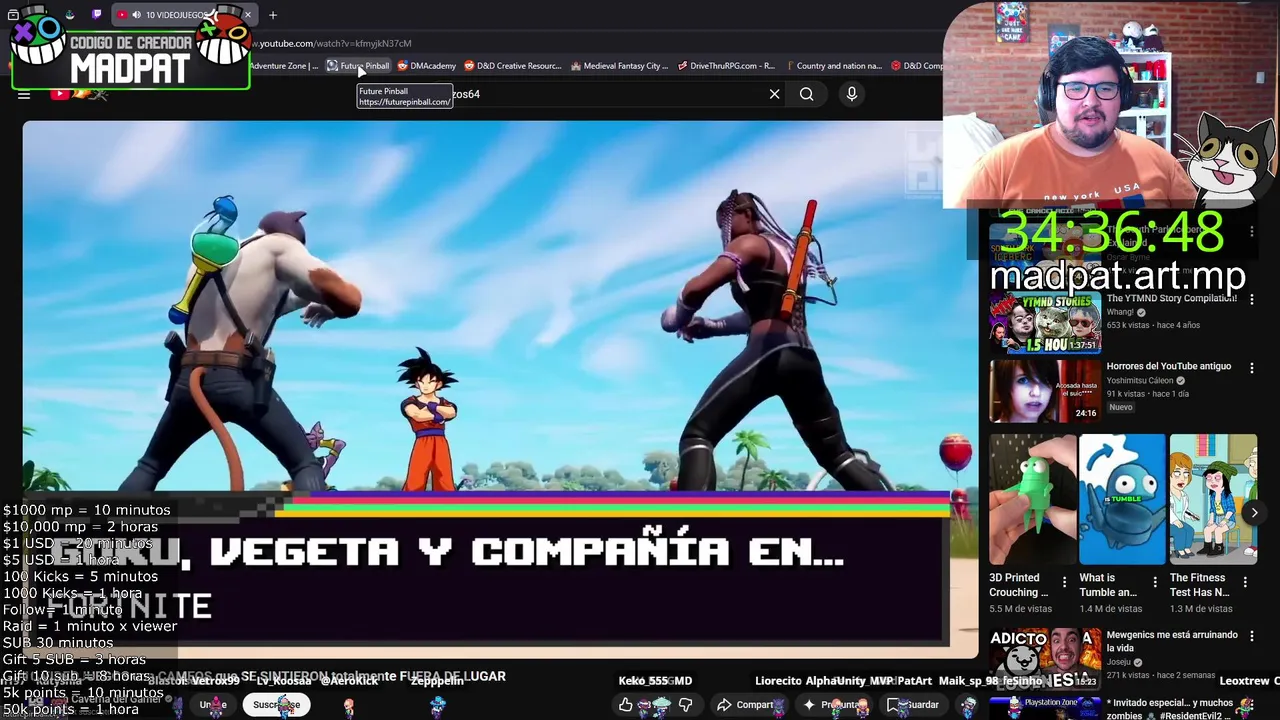The width and height of the screenshot is (1280, 720).
Task: Click the Guardar save button
Action: 914,705
